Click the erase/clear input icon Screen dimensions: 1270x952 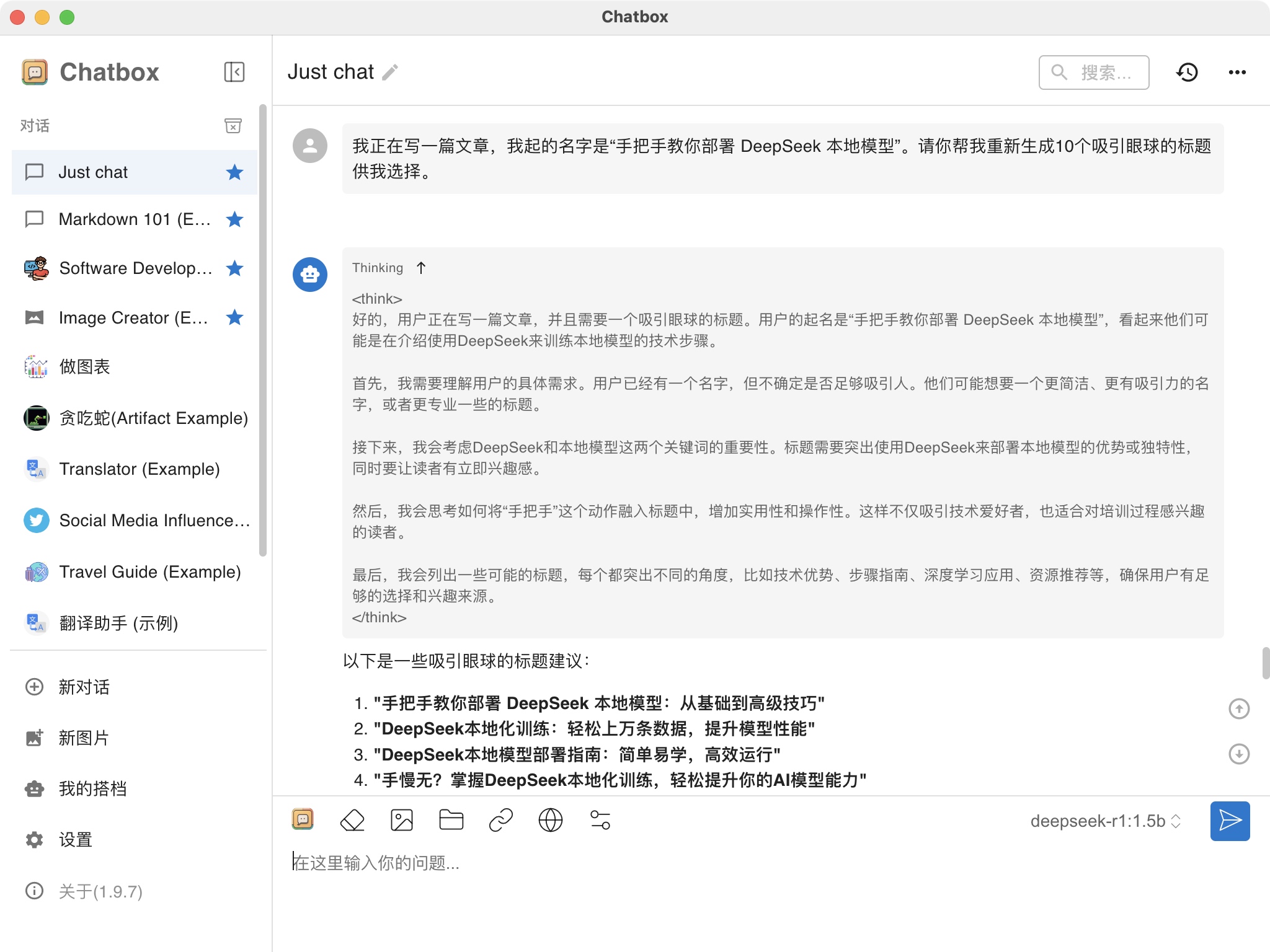[352, 819]
